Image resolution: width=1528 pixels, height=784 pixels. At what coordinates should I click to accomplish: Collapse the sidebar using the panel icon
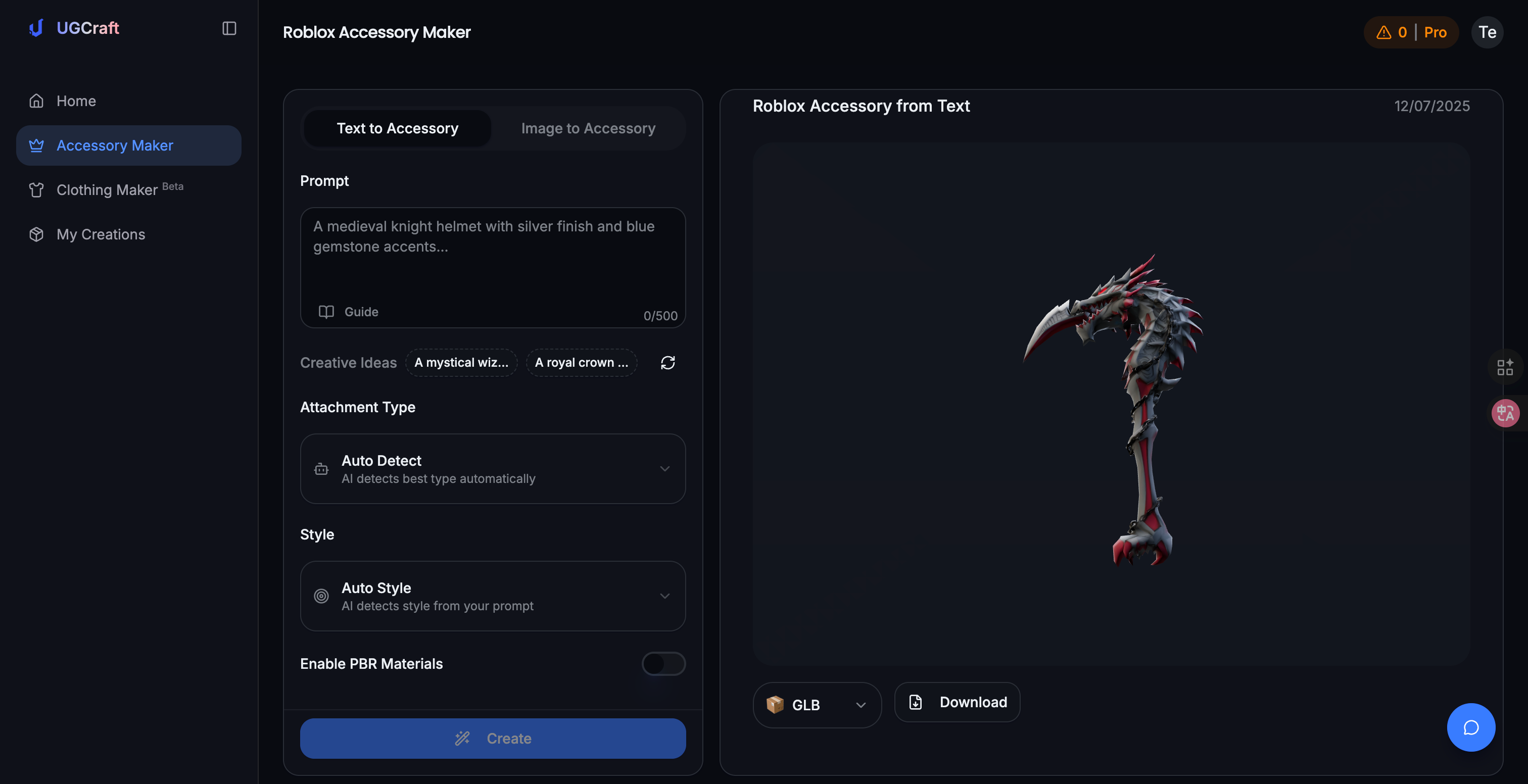click(x=229, y=28)
